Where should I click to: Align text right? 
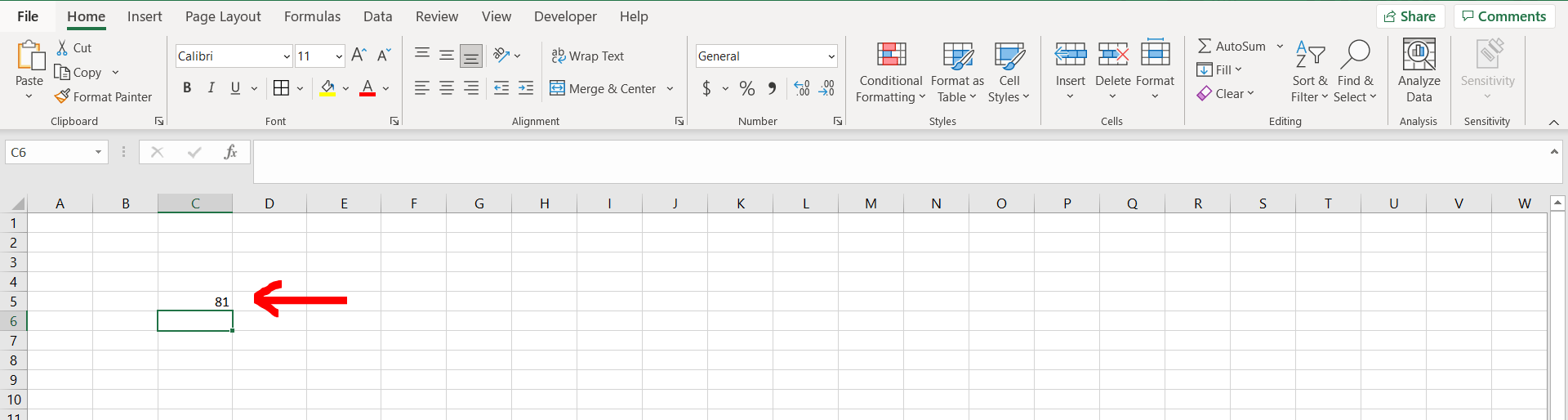click(471, 88)
